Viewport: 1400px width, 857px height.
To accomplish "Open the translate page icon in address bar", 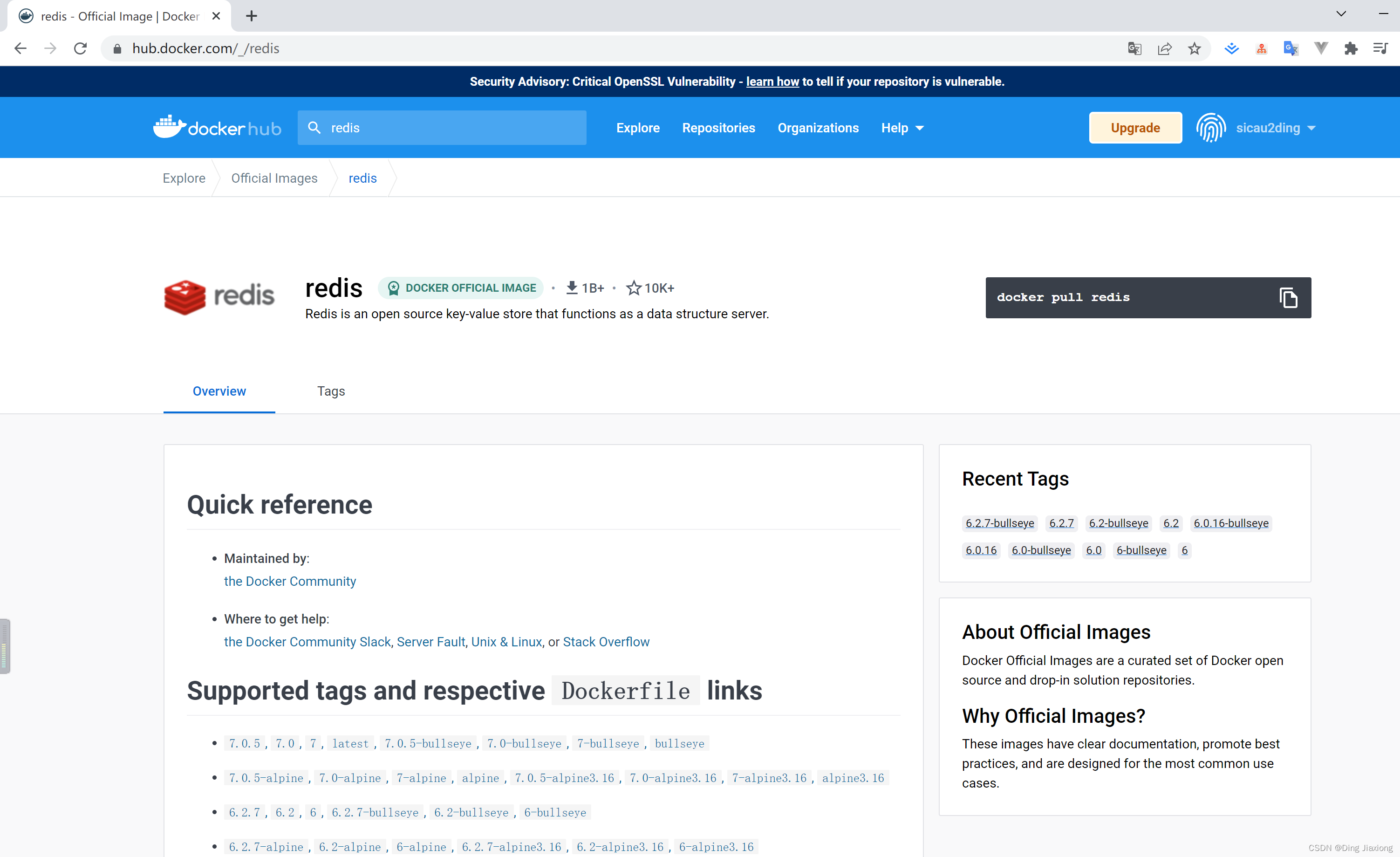I will click(x=1134, y=49).
